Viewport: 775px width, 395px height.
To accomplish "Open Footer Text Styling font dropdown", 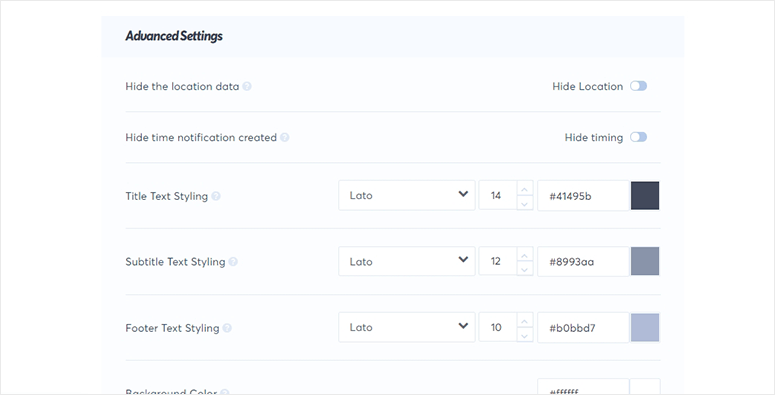I will click(407, 327).
